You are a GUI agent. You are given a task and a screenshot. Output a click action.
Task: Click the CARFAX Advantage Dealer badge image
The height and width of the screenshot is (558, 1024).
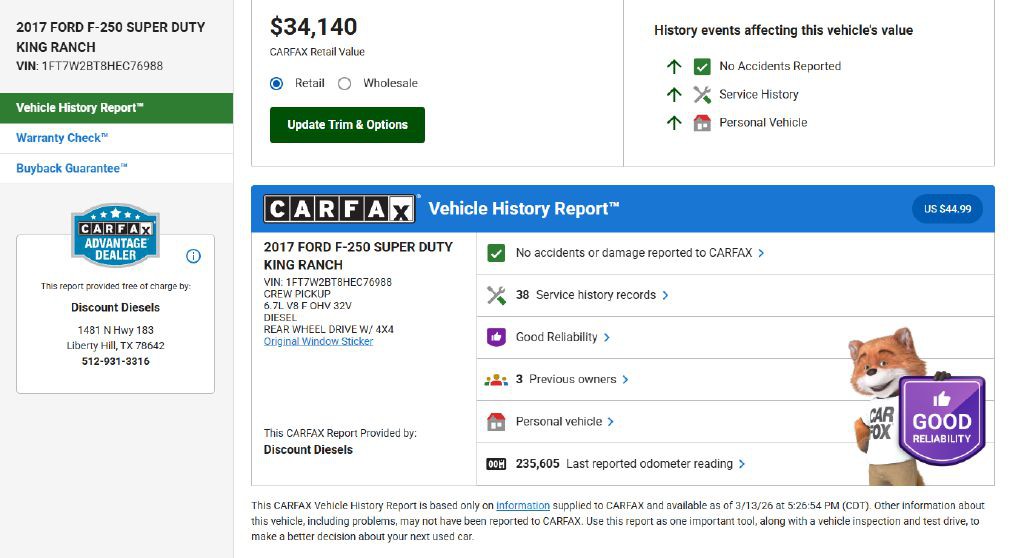[x=115, y=235]
